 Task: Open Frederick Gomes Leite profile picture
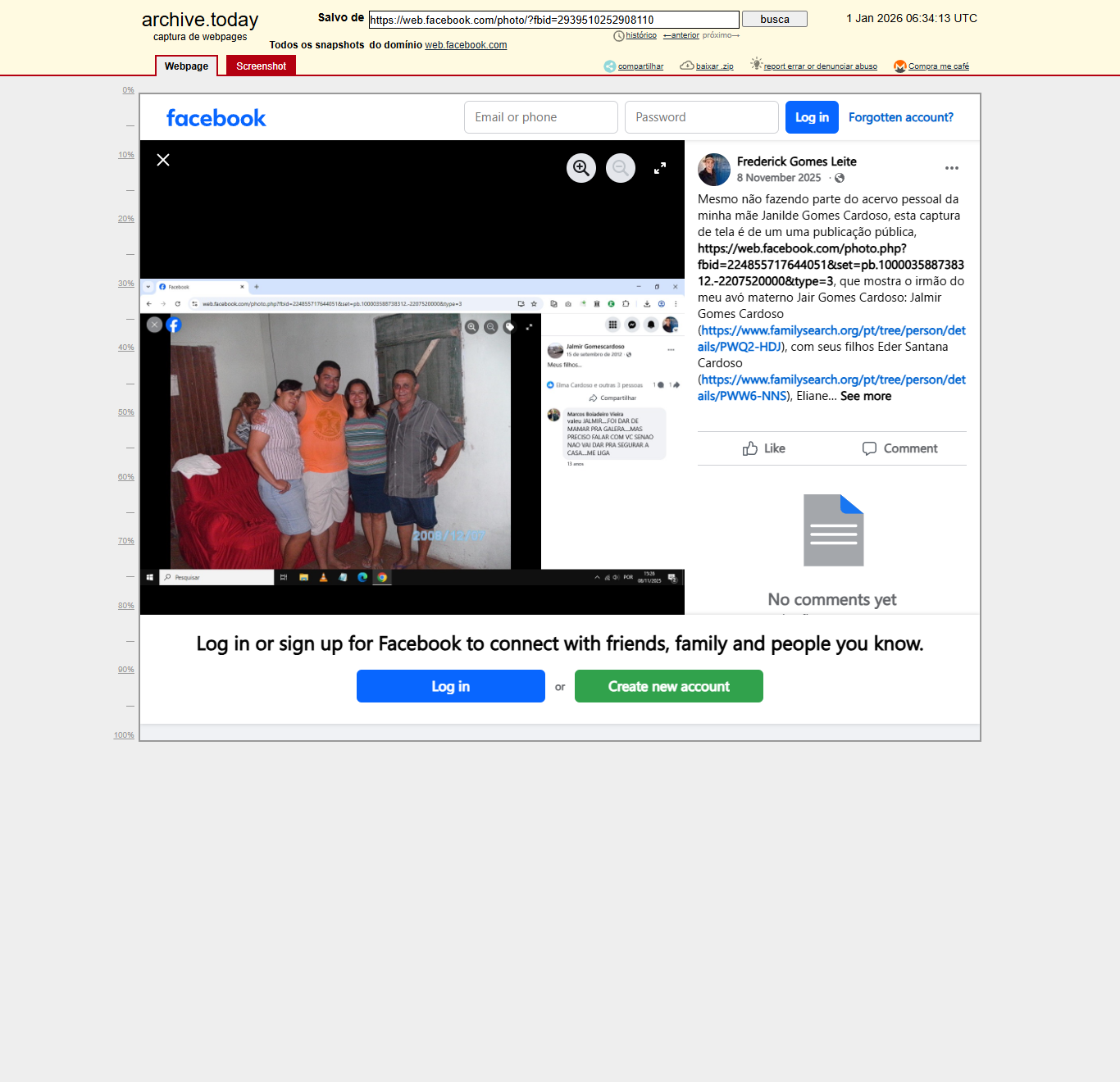point(714,170)
